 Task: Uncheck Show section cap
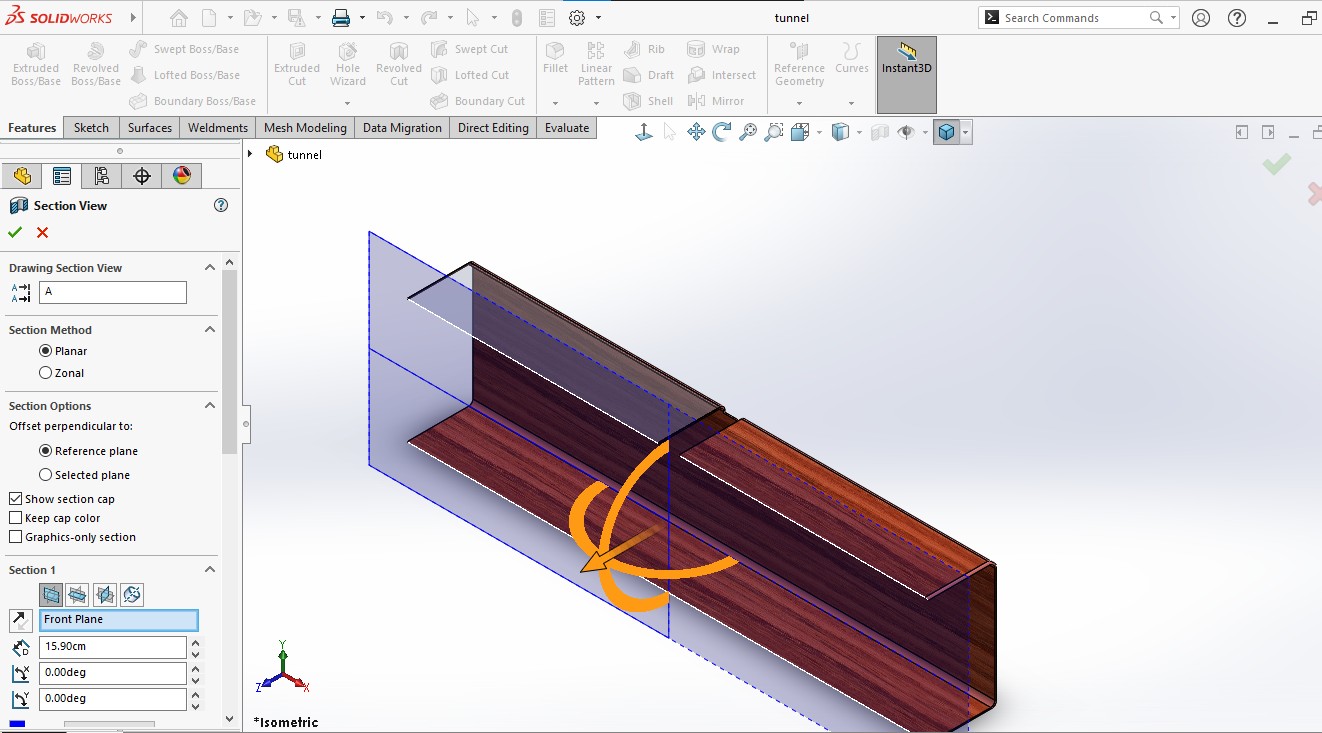(x=15, y=499)
